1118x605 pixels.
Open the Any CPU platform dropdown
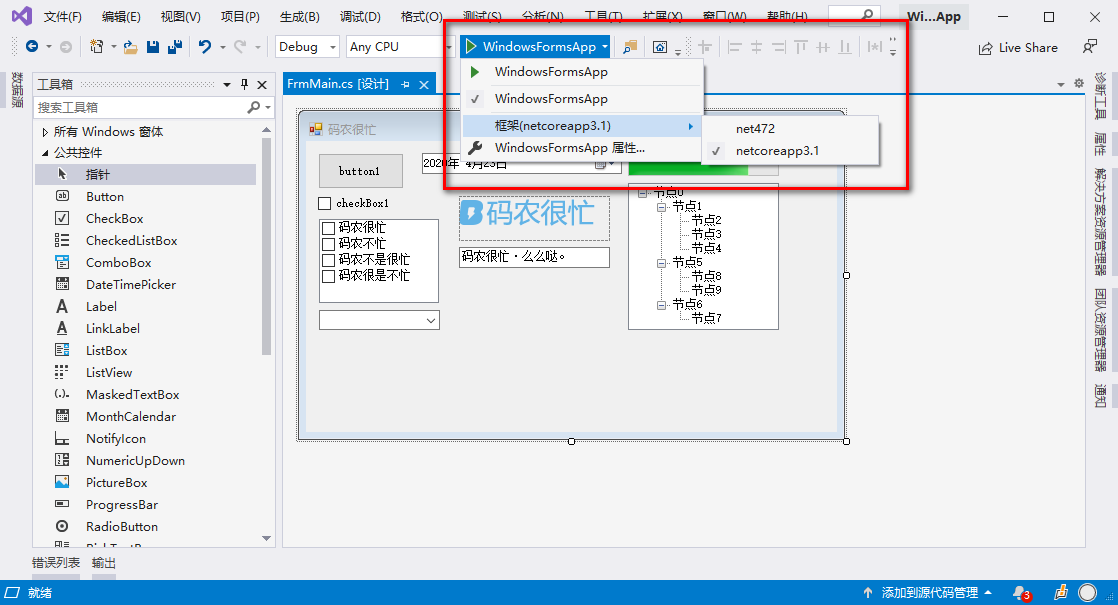coord(449,47)
